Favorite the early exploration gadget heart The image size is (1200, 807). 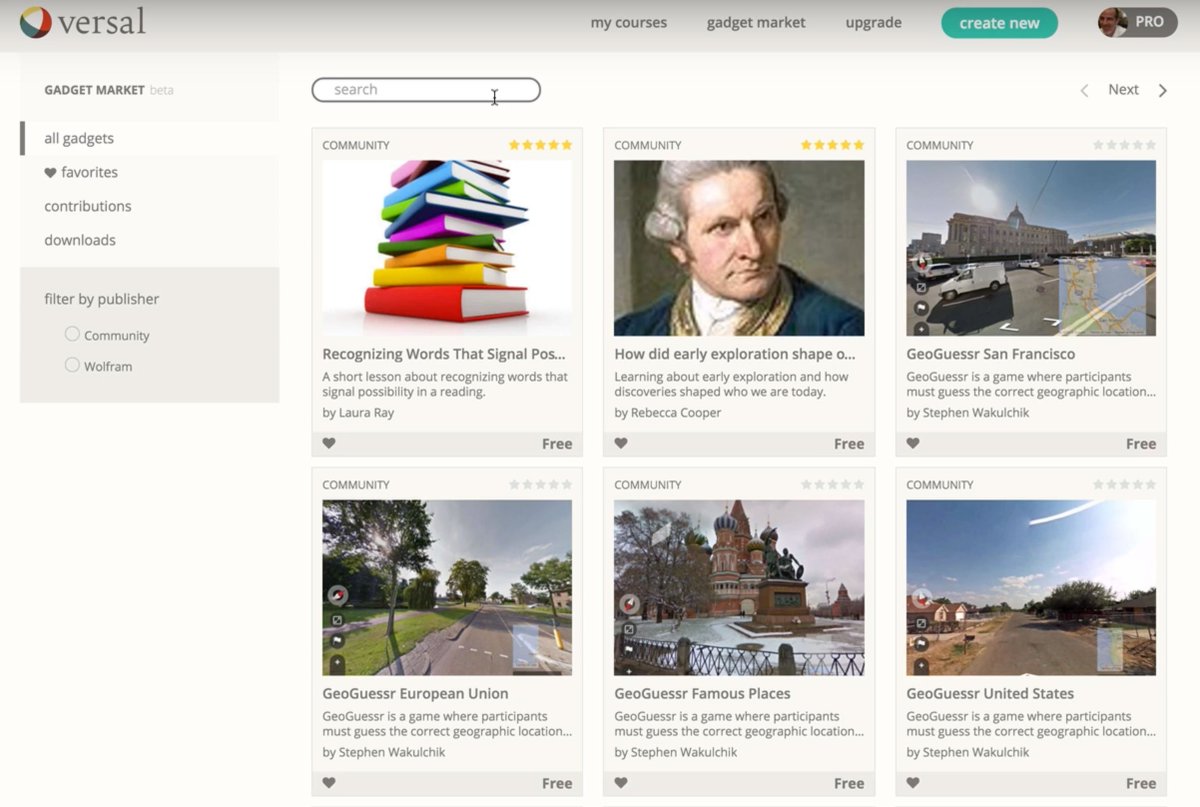pyautogui.click(x=620, y=444)
